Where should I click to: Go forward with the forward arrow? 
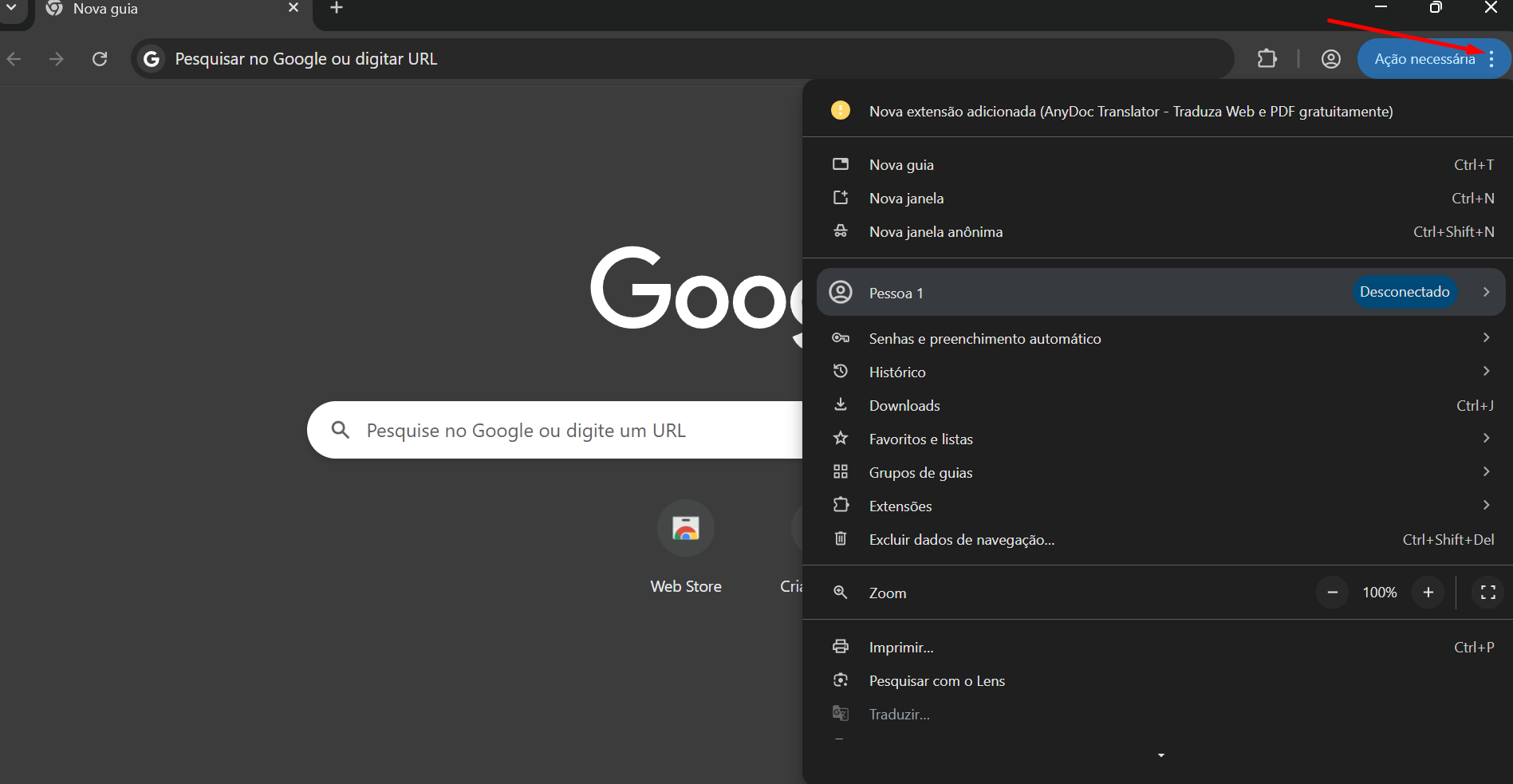tap(56, 58)
